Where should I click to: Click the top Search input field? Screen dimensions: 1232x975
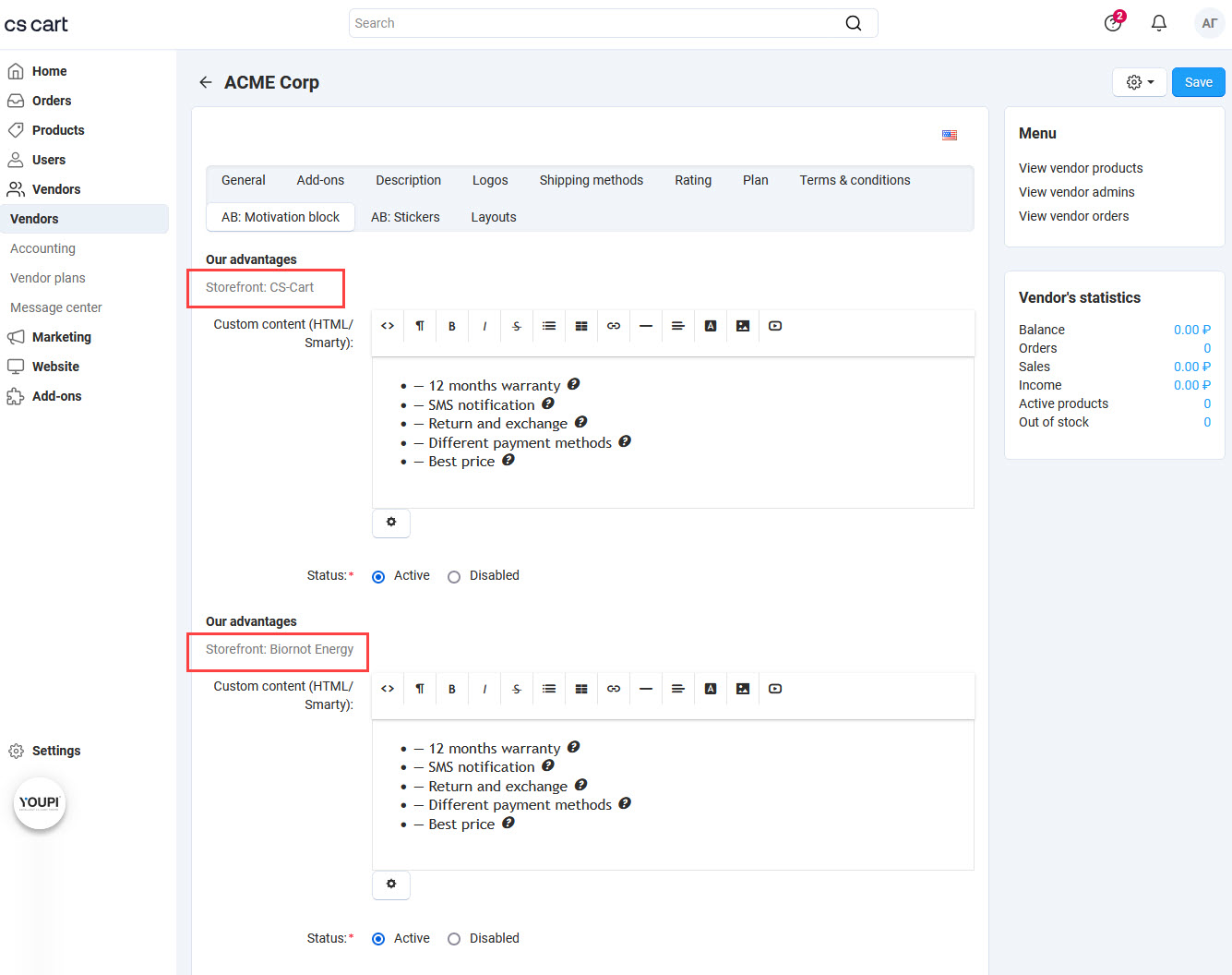tap(595, 23)
